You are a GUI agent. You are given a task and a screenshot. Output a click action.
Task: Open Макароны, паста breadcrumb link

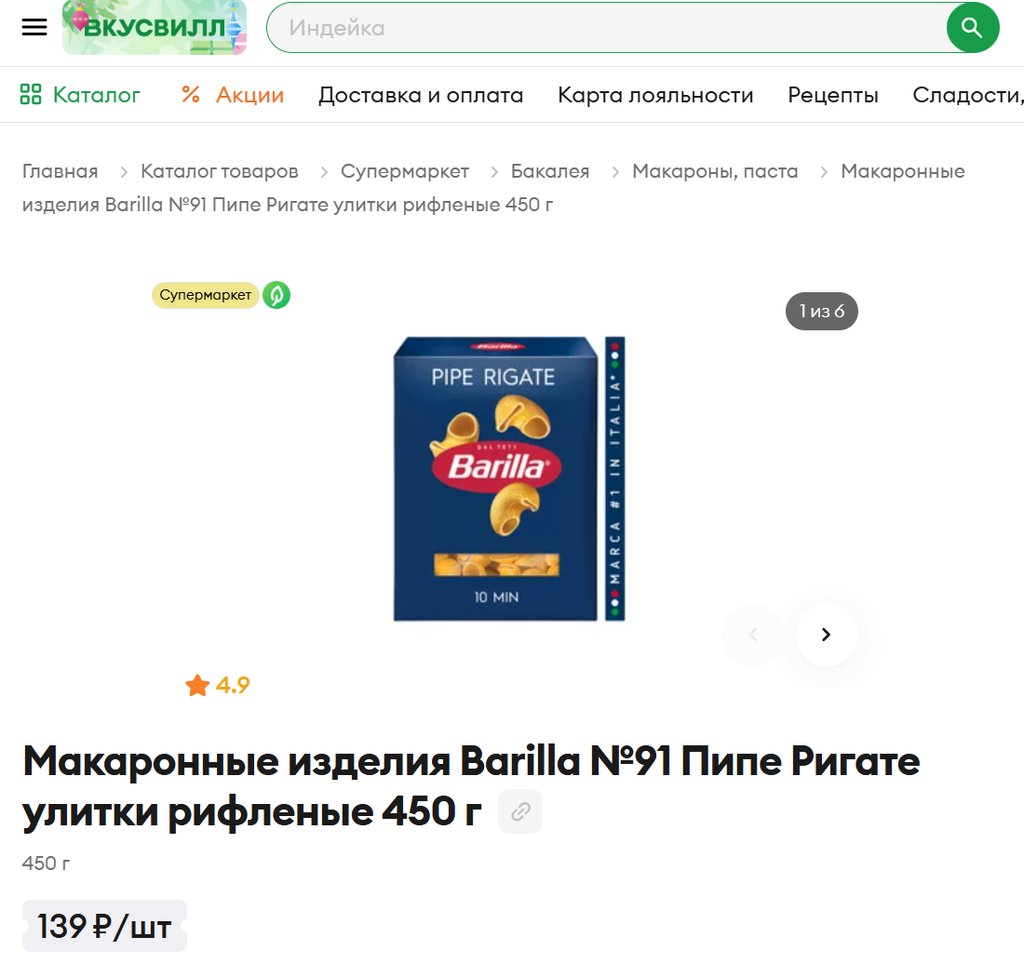point(715,171)
